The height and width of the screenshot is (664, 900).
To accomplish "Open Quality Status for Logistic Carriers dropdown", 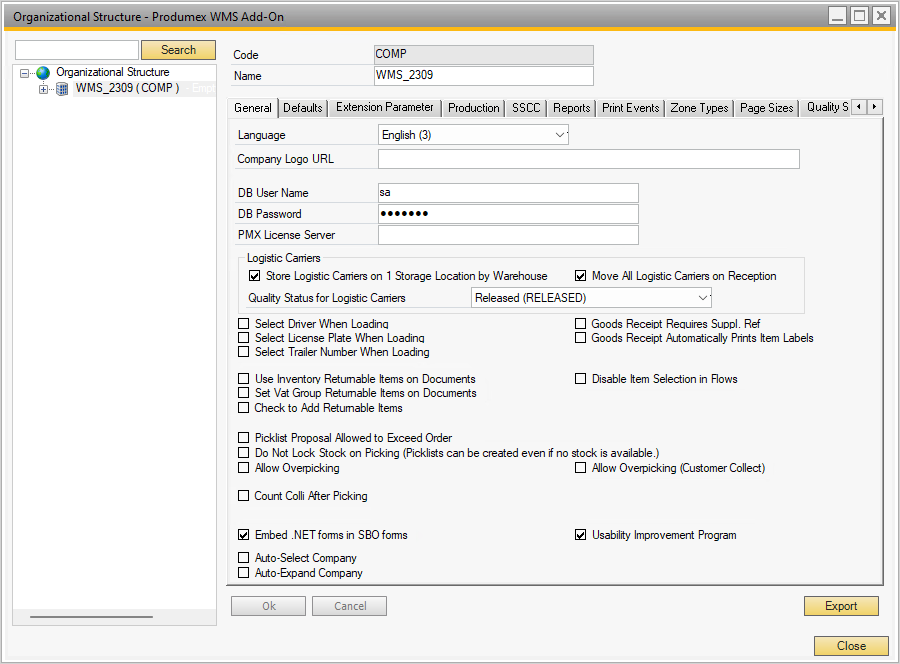I will [x=702, y=298].
